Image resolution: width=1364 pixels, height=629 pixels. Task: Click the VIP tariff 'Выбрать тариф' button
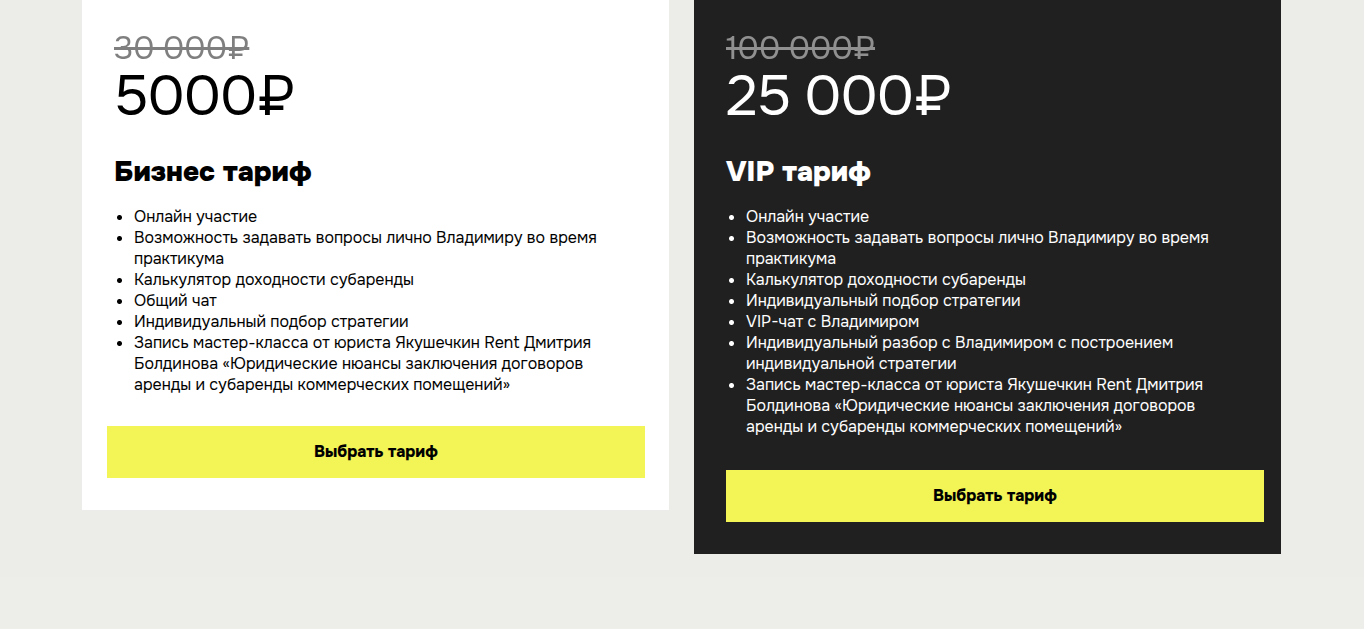tap(994, 496)
